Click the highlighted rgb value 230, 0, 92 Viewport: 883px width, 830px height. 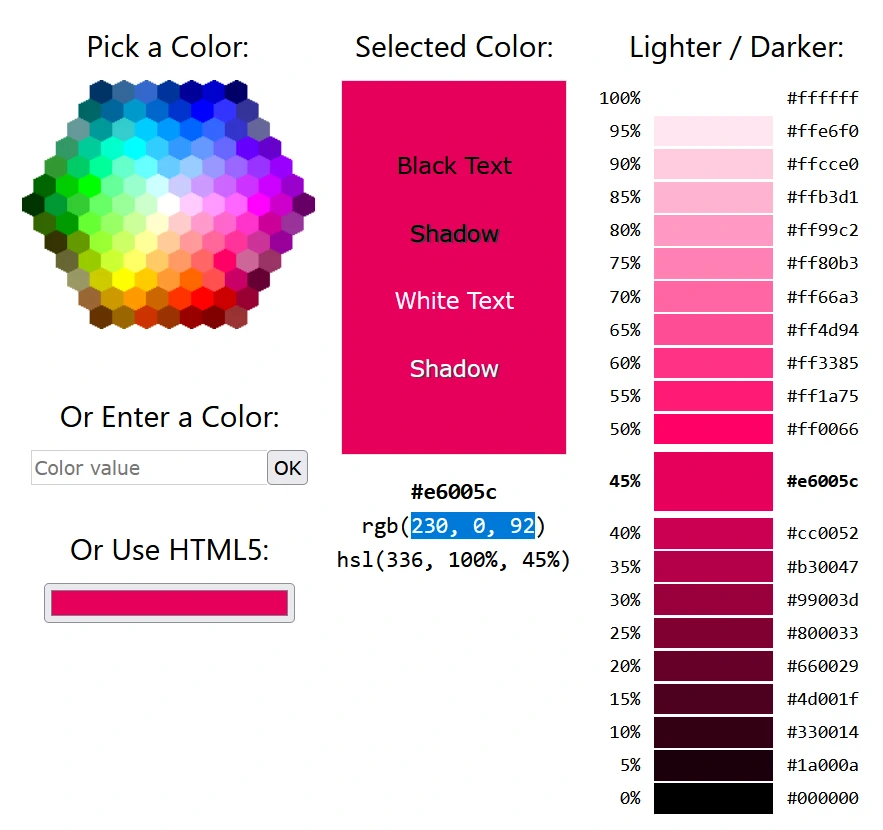pyautogui.click(x=472, y=525)
